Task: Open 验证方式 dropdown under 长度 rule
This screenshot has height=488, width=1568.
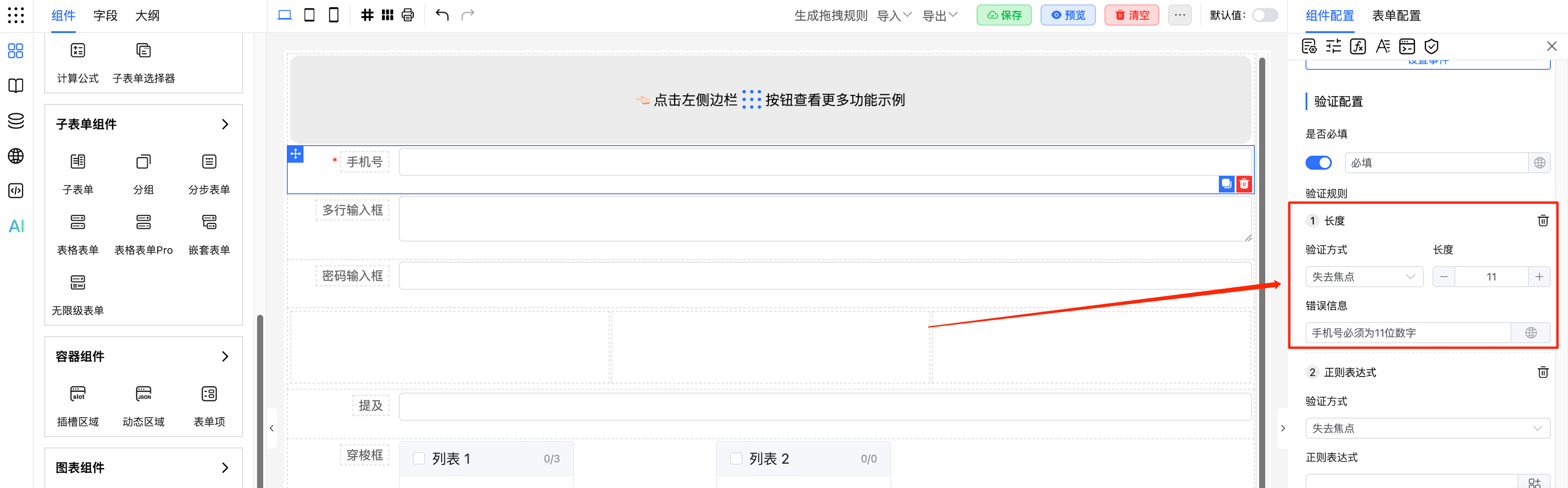Action: click(1363, 276)
